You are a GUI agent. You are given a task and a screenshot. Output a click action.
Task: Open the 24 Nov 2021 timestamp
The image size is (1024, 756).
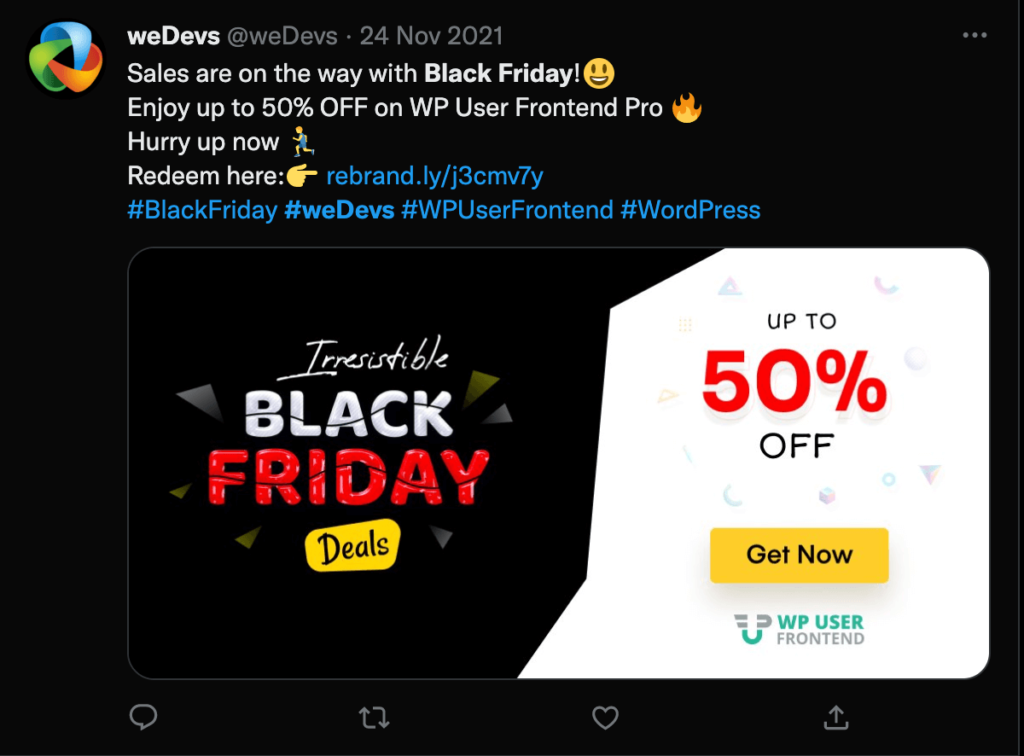(x=431, y=37)
